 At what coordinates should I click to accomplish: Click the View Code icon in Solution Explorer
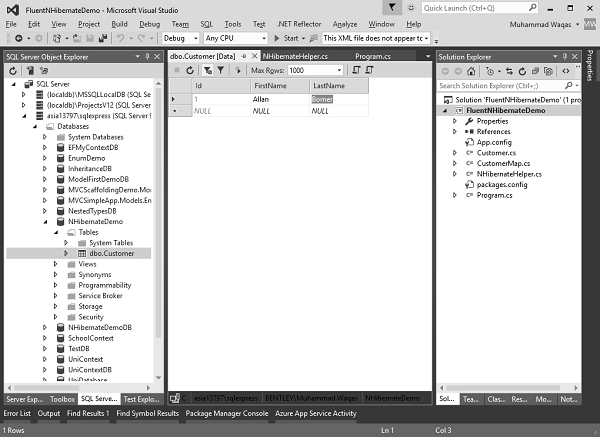click(566, 71)
